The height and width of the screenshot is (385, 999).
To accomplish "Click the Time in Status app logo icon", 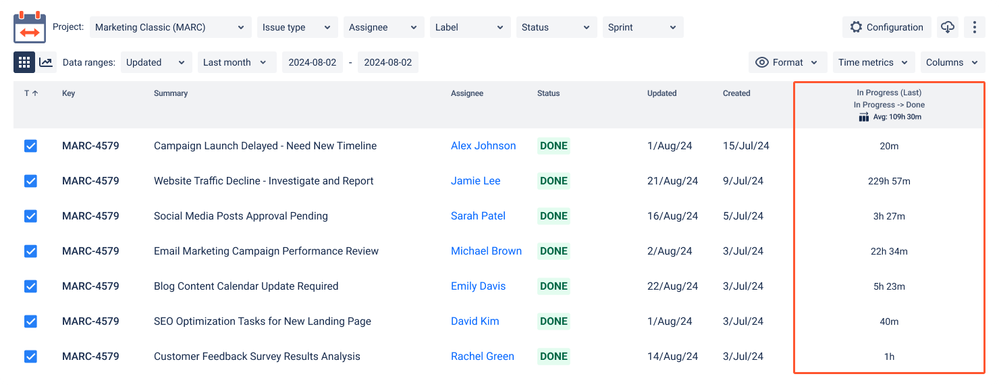I will (29, 27).
